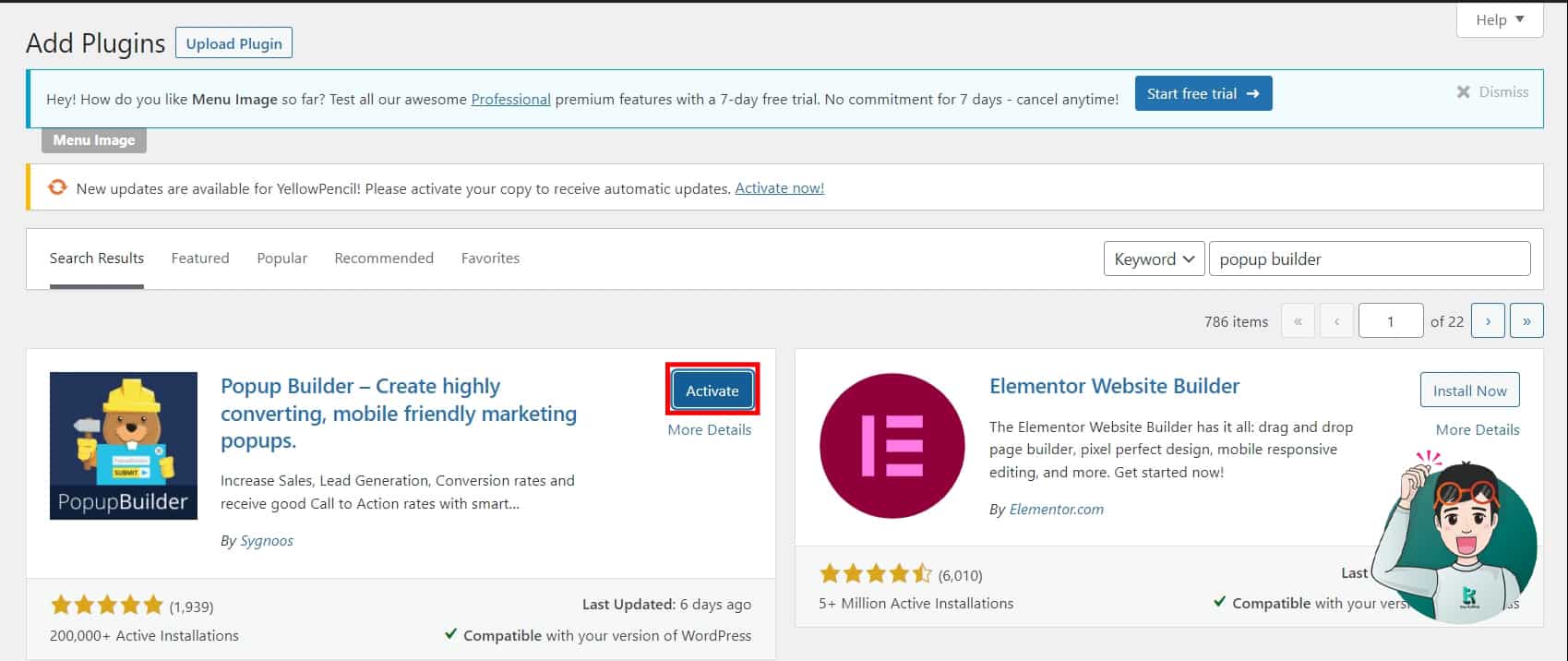Activate the Popup Builder plugin
Screen dimensions: 1568x661
click(x=712, y=391)
